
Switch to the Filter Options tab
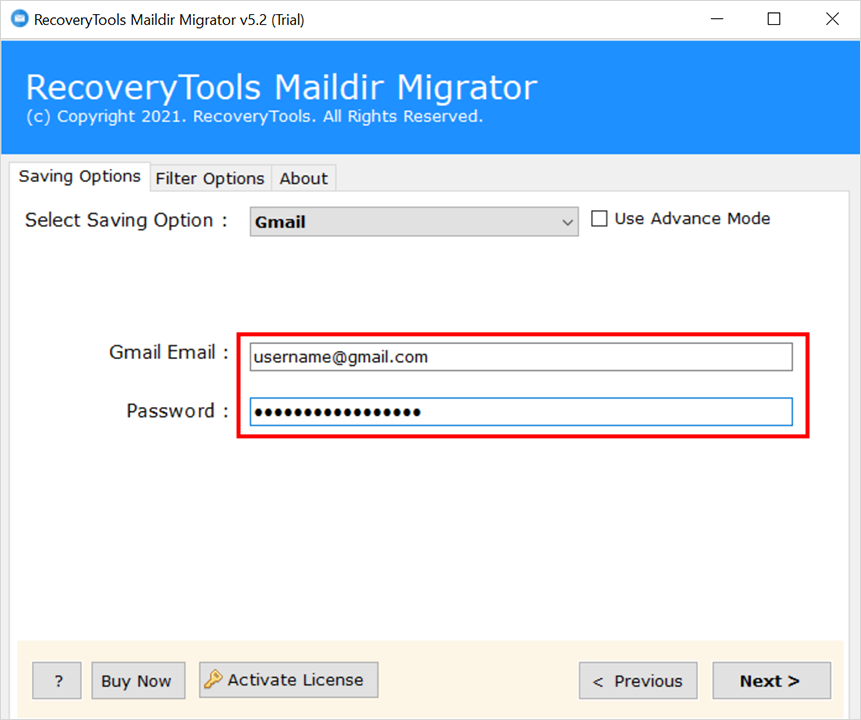210,178
